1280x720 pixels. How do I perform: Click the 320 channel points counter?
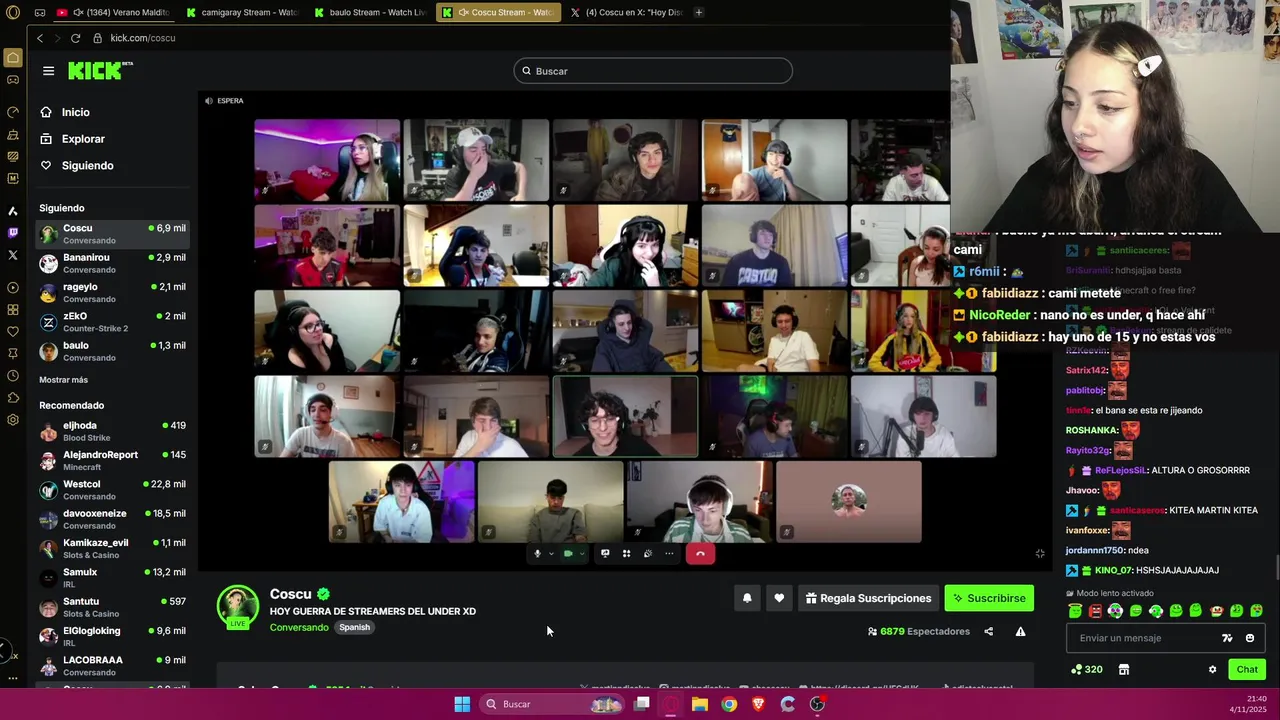tap(1086, 669)
